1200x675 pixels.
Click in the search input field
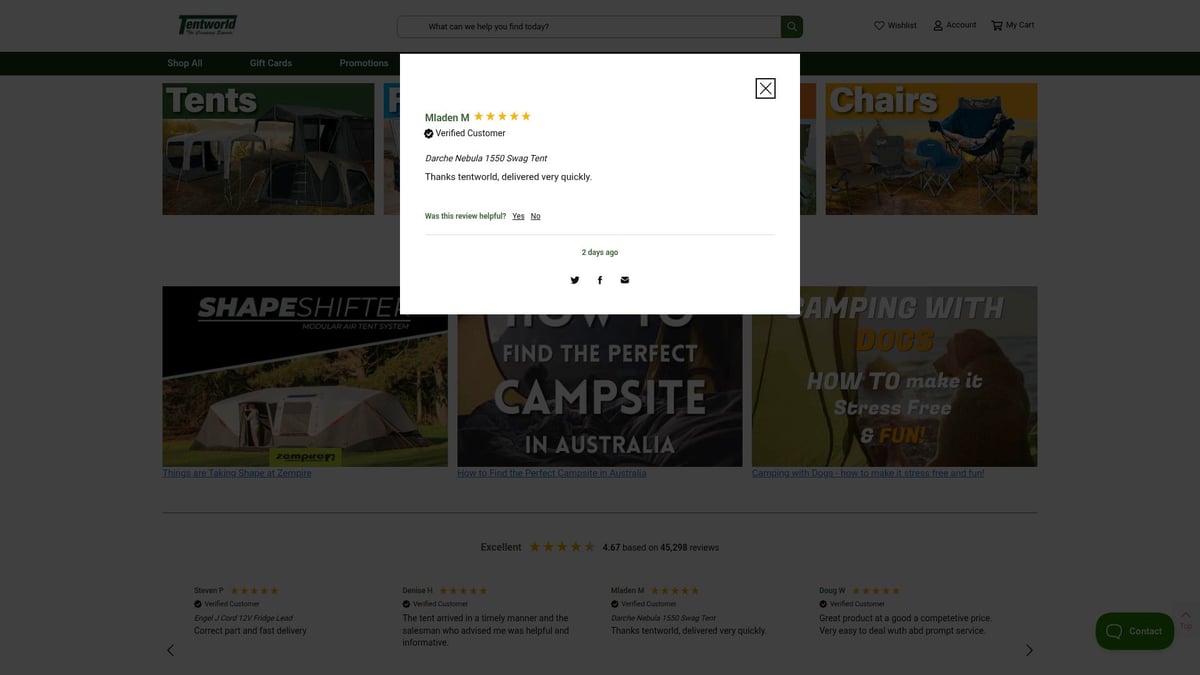590,27
